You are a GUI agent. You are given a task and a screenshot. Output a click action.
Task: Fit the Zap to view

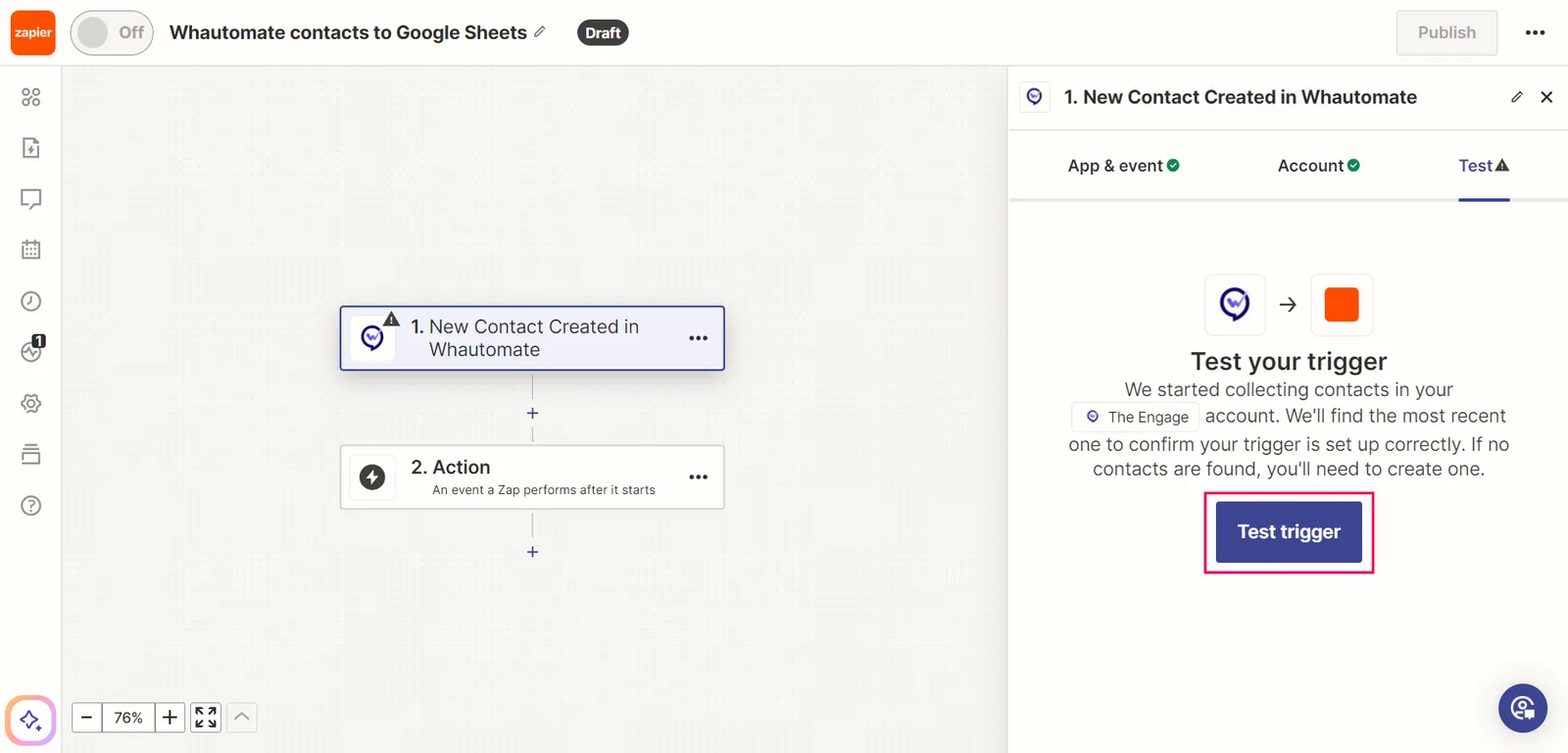[x=206, y=718]
